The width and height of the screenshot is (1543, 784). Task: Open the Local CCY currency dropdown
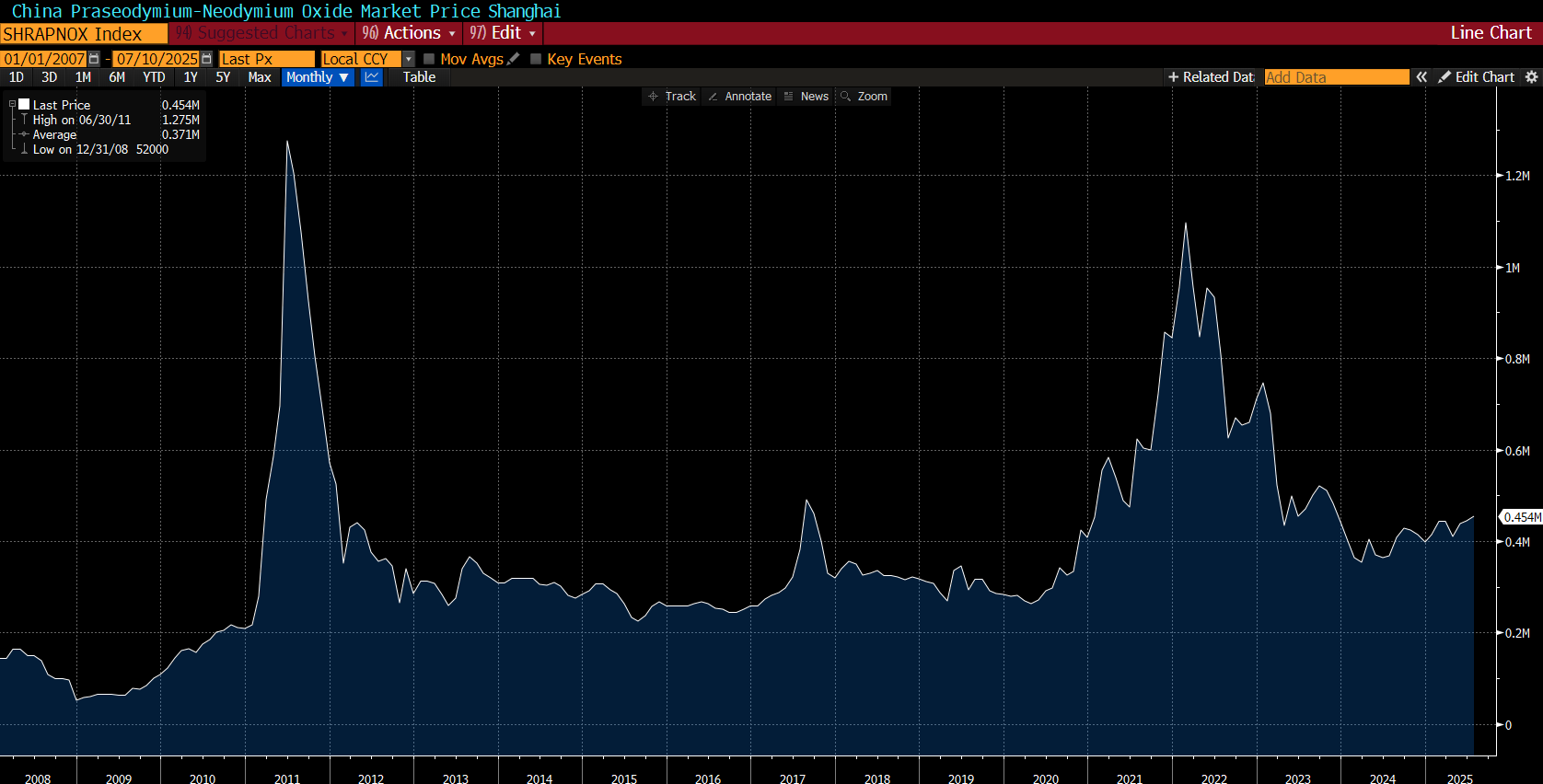409,59
